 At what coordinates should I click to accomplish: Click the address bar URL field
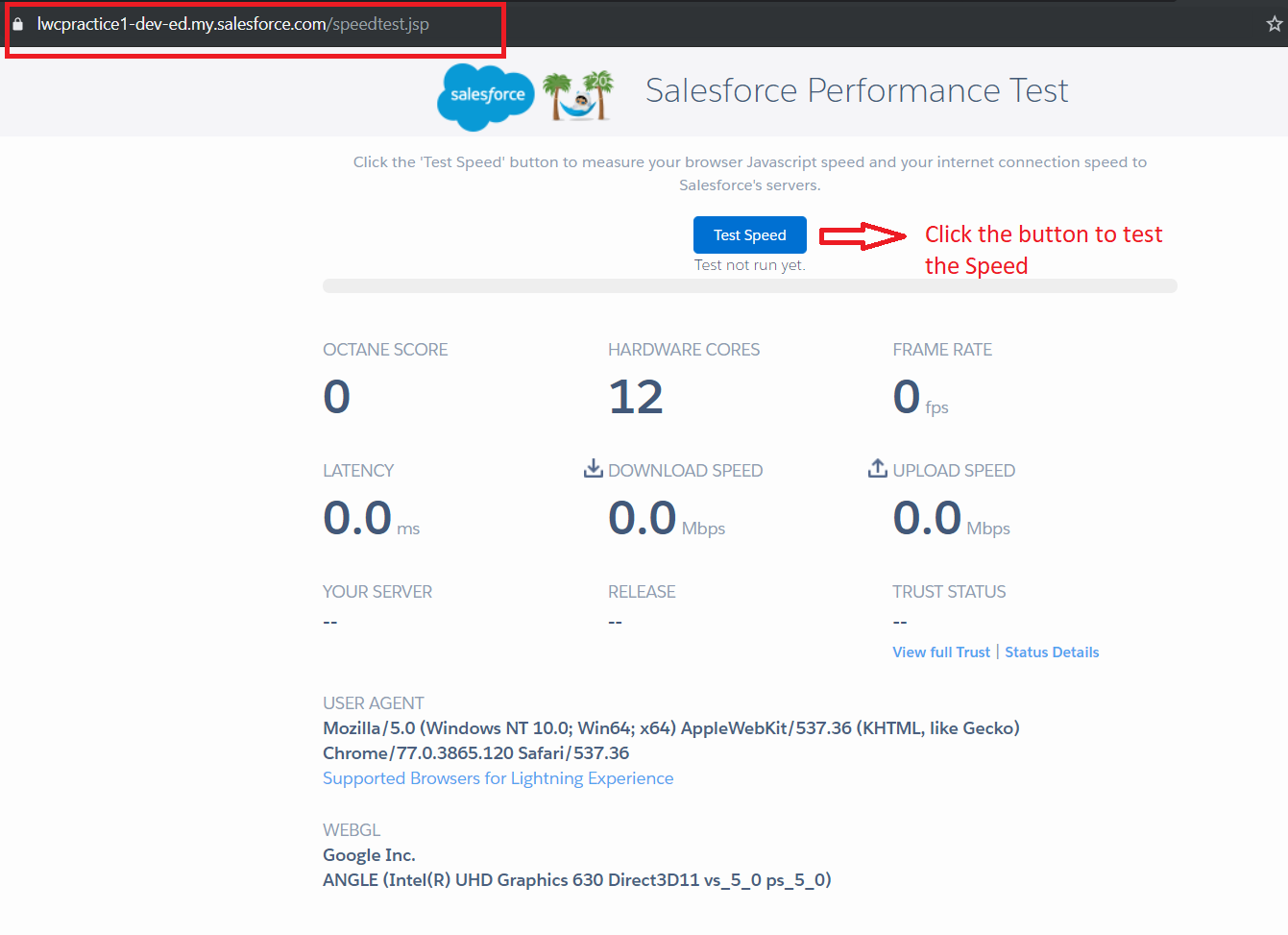coord(232,24)
